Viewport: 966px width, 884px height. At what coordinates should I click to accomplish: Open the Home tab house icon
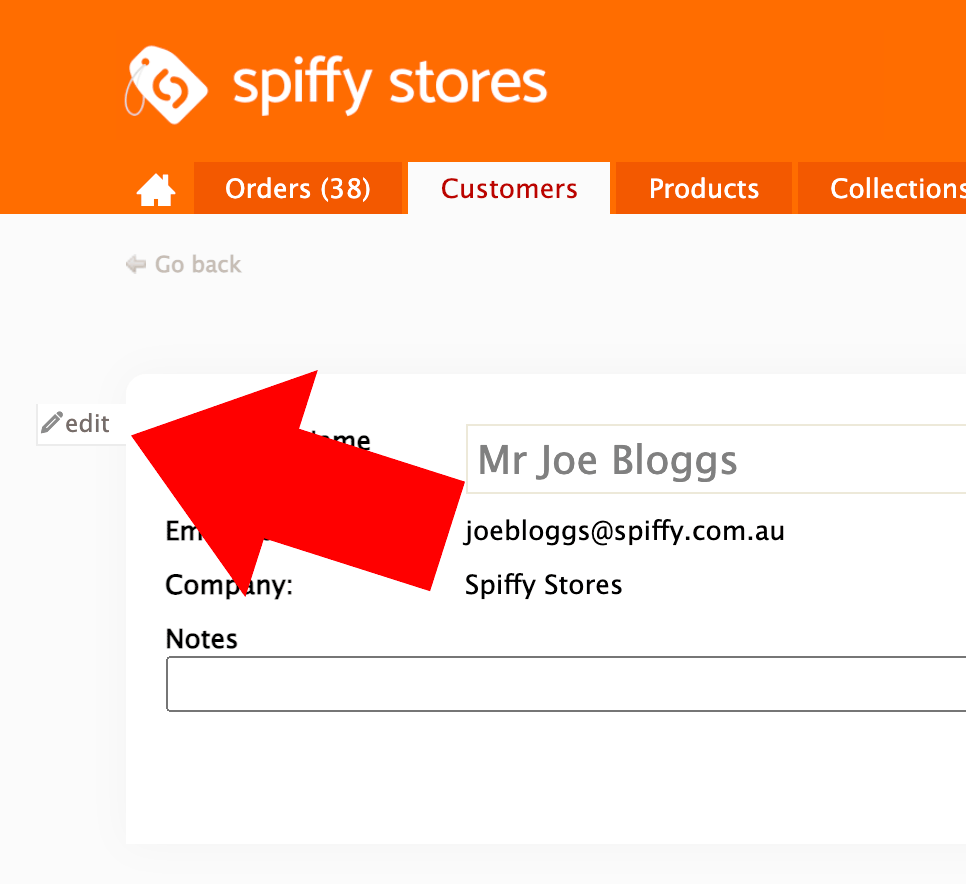156,189
